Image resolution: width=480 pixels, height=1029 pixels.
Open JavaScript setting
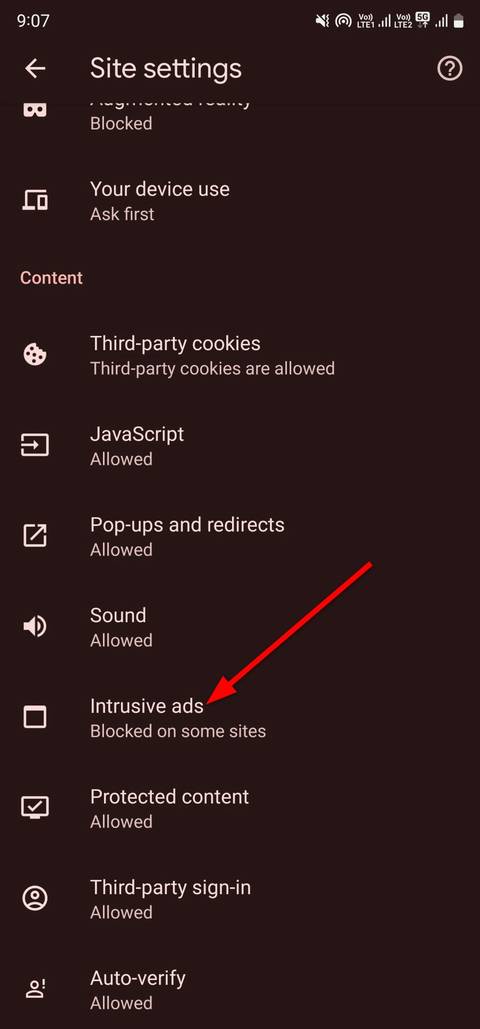[240, 446]
